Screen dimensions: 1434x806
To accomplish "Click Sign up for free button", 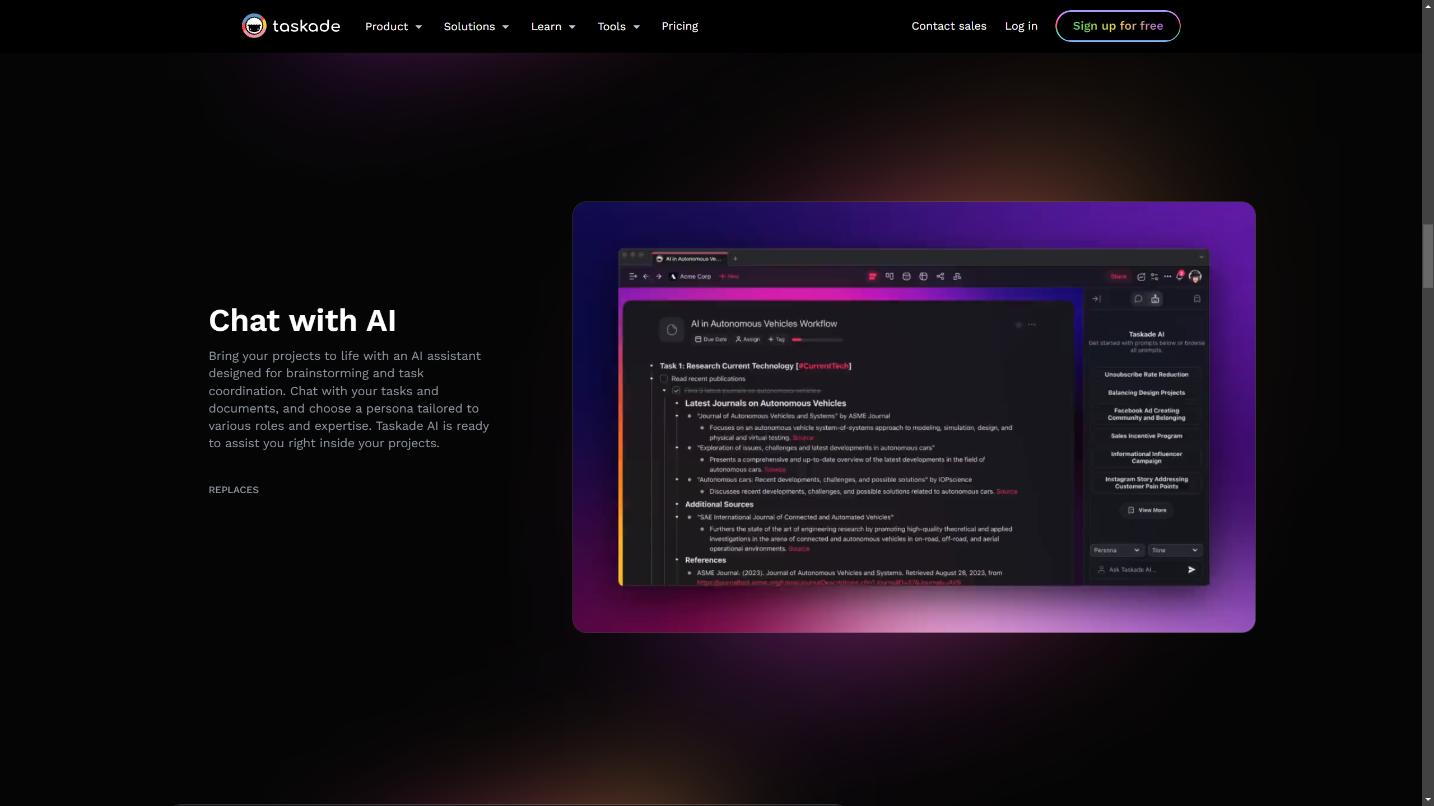I will point(1118,26).
